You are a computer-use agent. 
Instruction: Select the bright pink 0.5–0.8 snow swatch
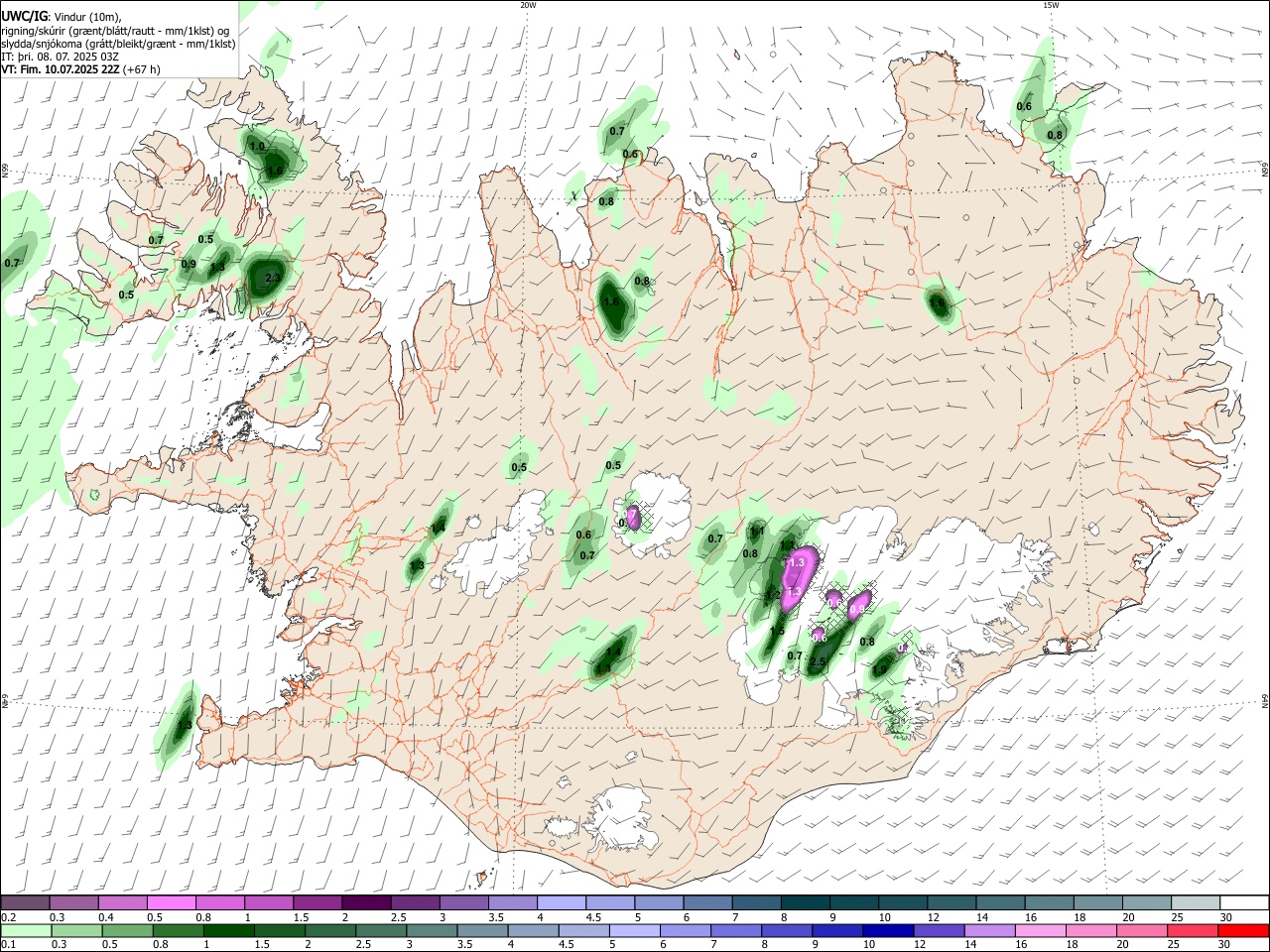tap(172, 903)
